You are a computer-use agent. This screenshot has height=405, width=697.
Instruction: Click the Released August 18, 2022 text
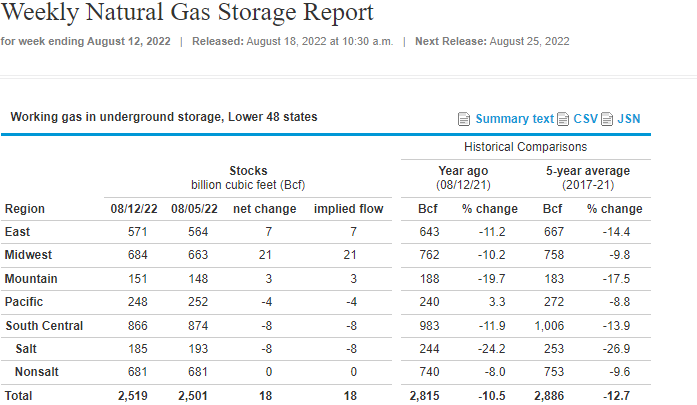pyautogui.click(x=292, y=41)
